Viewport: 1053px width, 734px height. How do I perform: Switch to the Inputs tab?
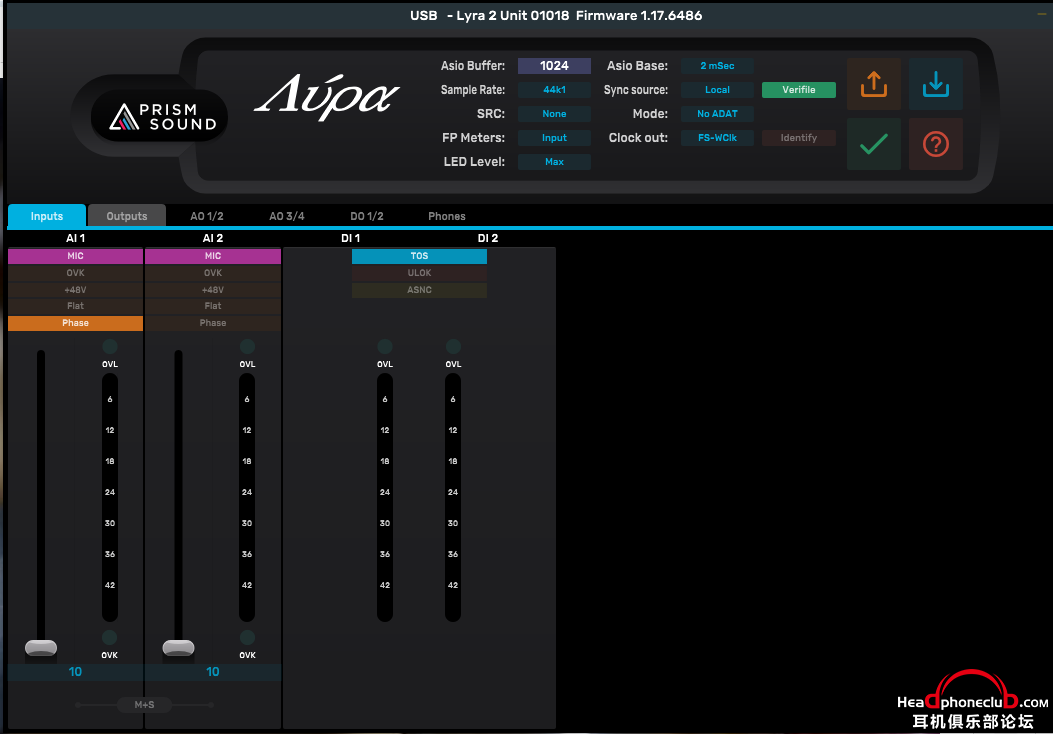click(46, 216)
